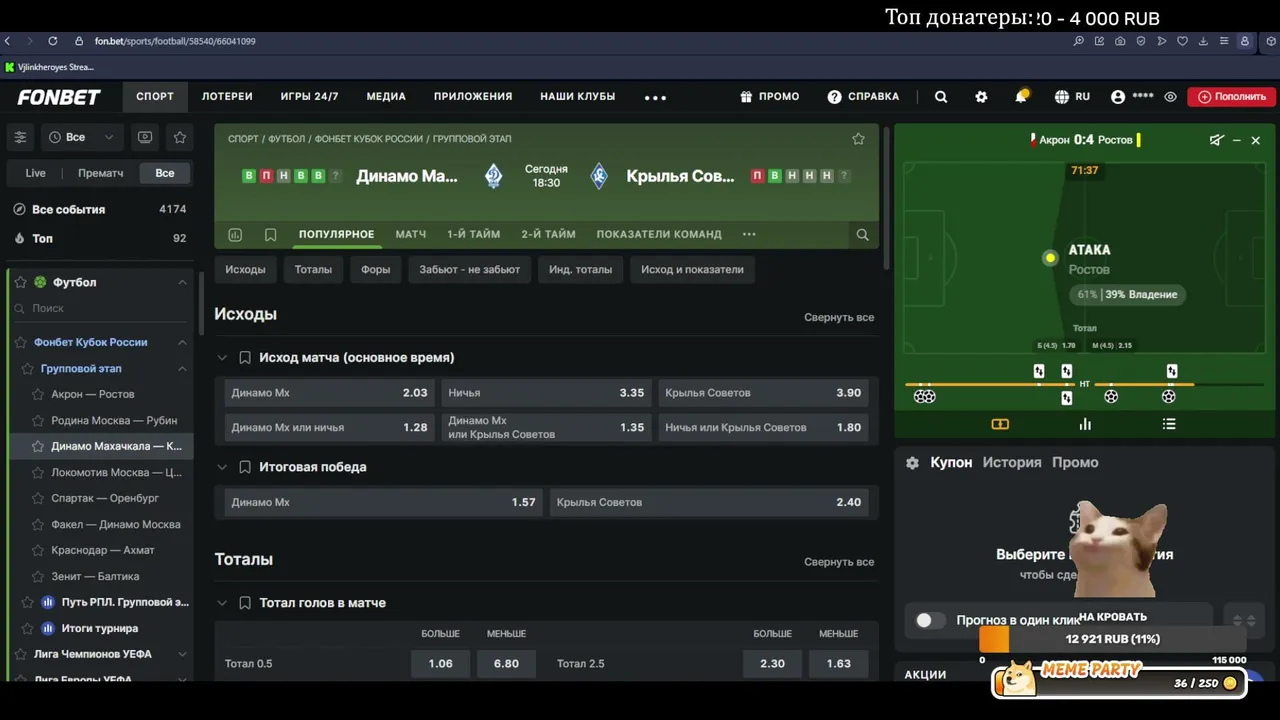Click the sidebar favorites star icon
The image size is (1280, 720).
[x=180, y=137]
